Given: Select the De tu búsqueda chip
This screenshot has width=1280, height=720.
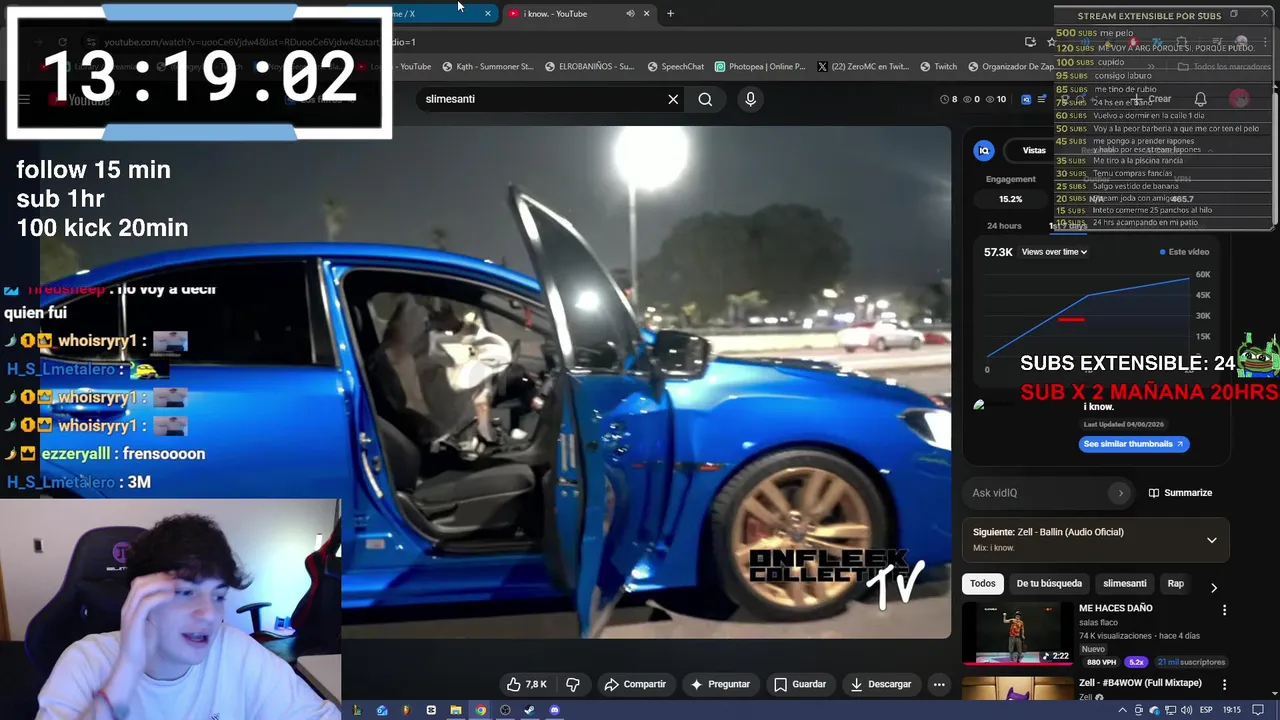Looking at the screenshot, I should pyautogui.click(x=1049, y=583).
